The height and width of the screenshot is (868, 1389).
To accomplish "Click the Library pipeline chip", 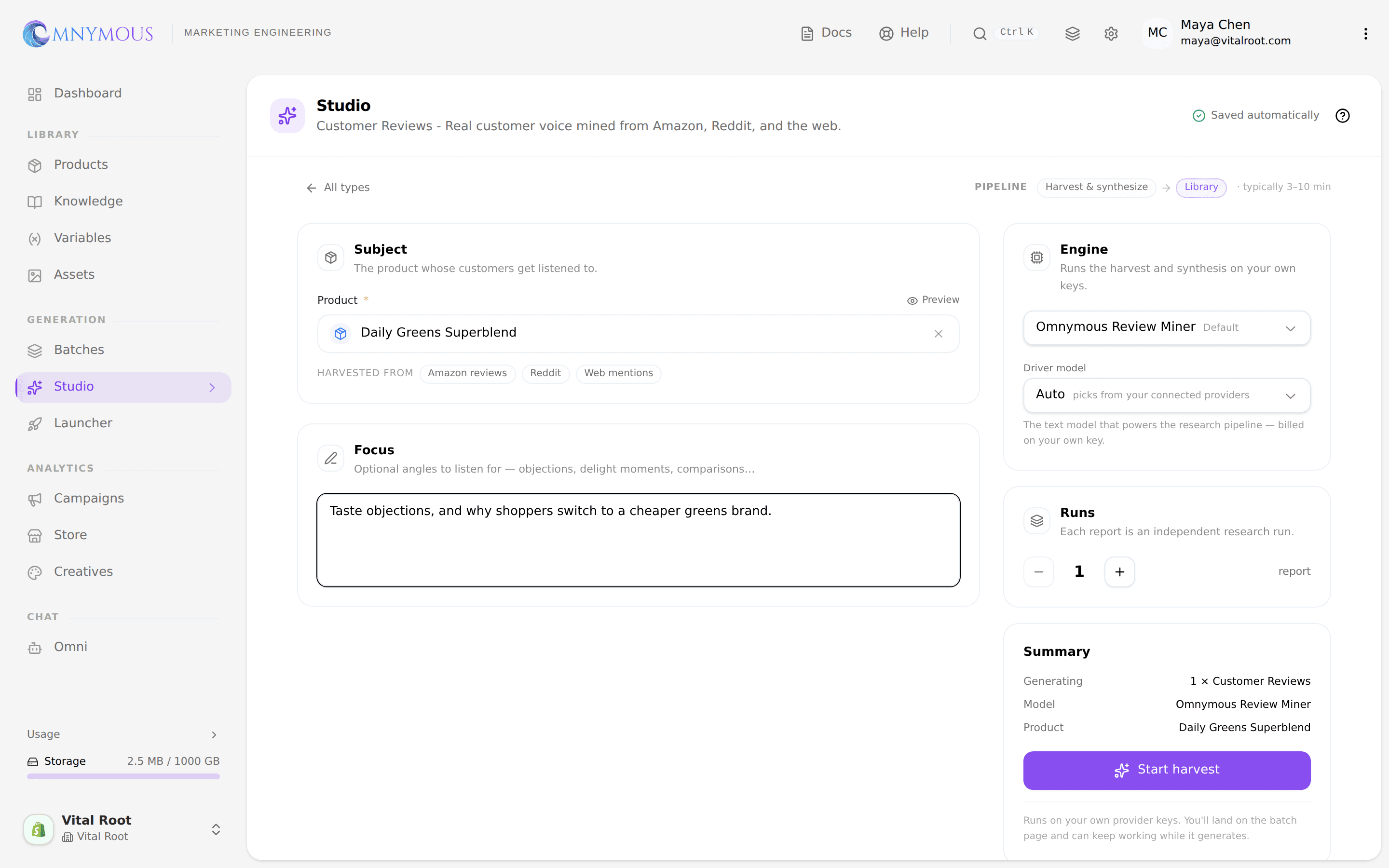I will (1201, 187).
